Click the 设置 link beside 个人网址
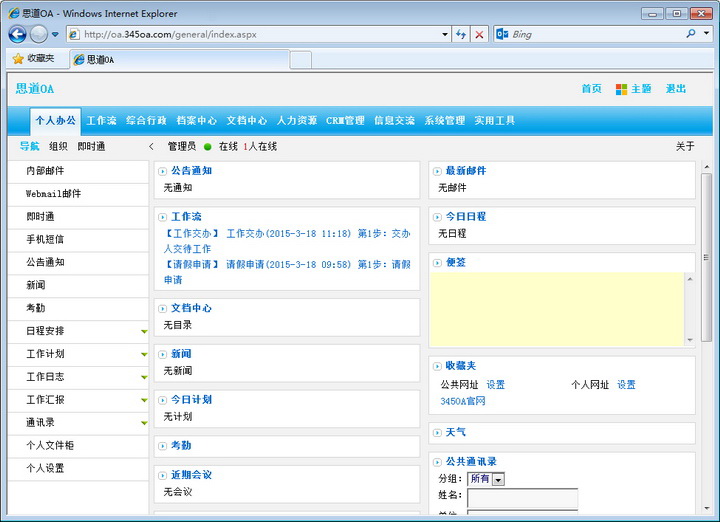The image size is (720, 522). tap(626, 385)
